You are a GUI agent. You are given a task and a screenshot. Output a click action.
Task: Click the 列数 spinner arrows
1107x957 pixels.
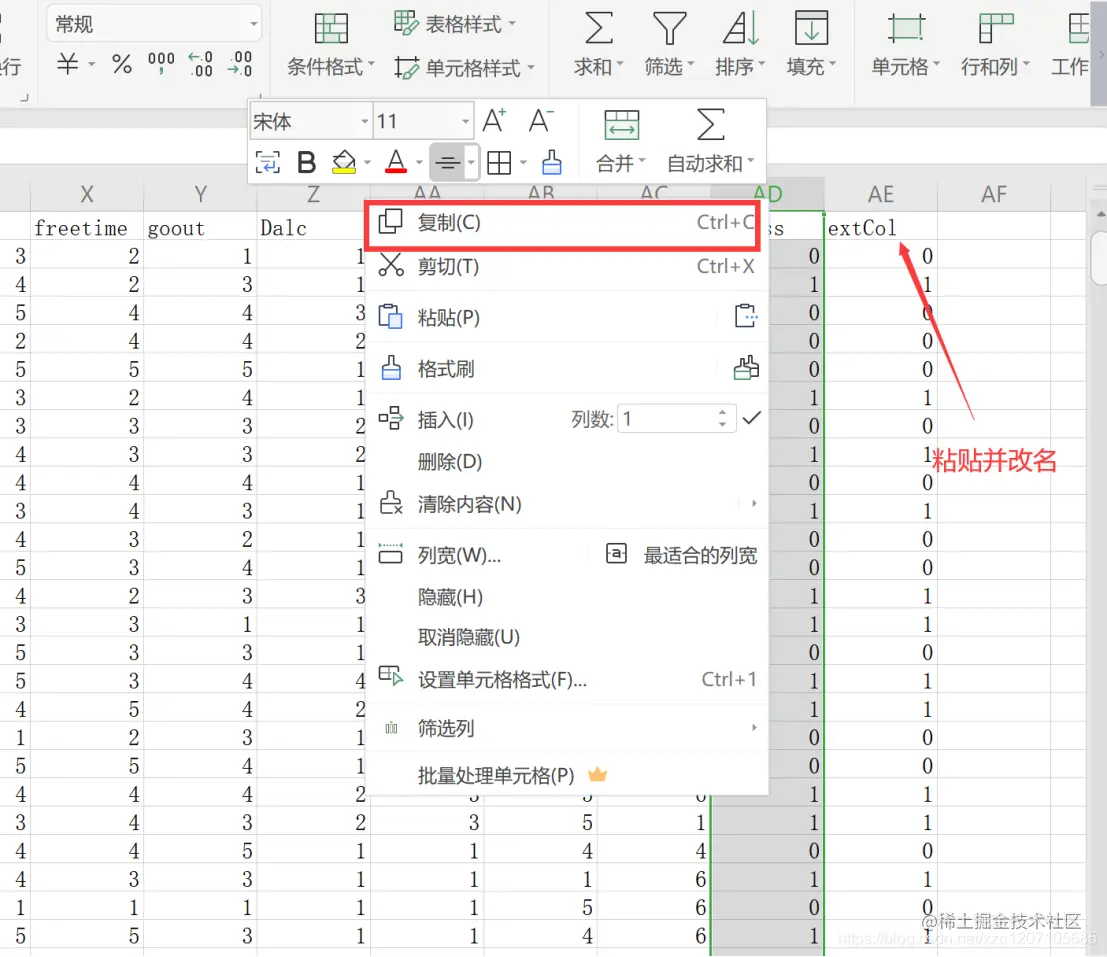tap(722, 419)
